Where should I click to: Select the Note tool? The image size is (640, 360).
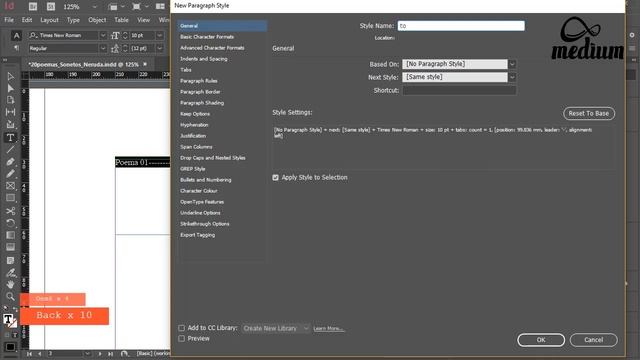click(x=11, y=260)
